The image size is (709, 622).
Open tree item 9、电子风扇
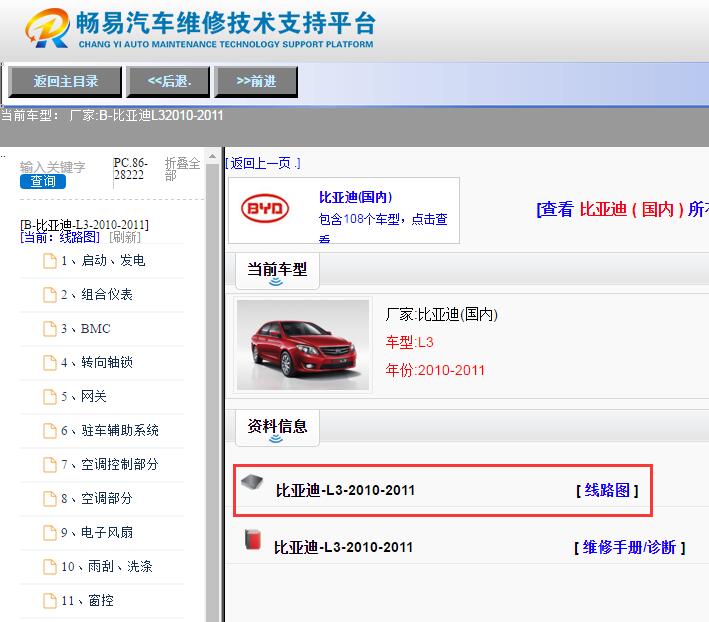pyautogui.click(x=97, y=532)
